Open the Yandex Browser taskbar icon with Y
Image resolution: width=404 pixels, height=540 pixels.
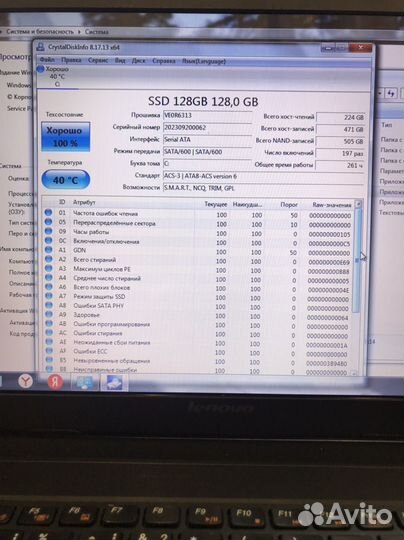pyautogui.click(x=25, y=381)
